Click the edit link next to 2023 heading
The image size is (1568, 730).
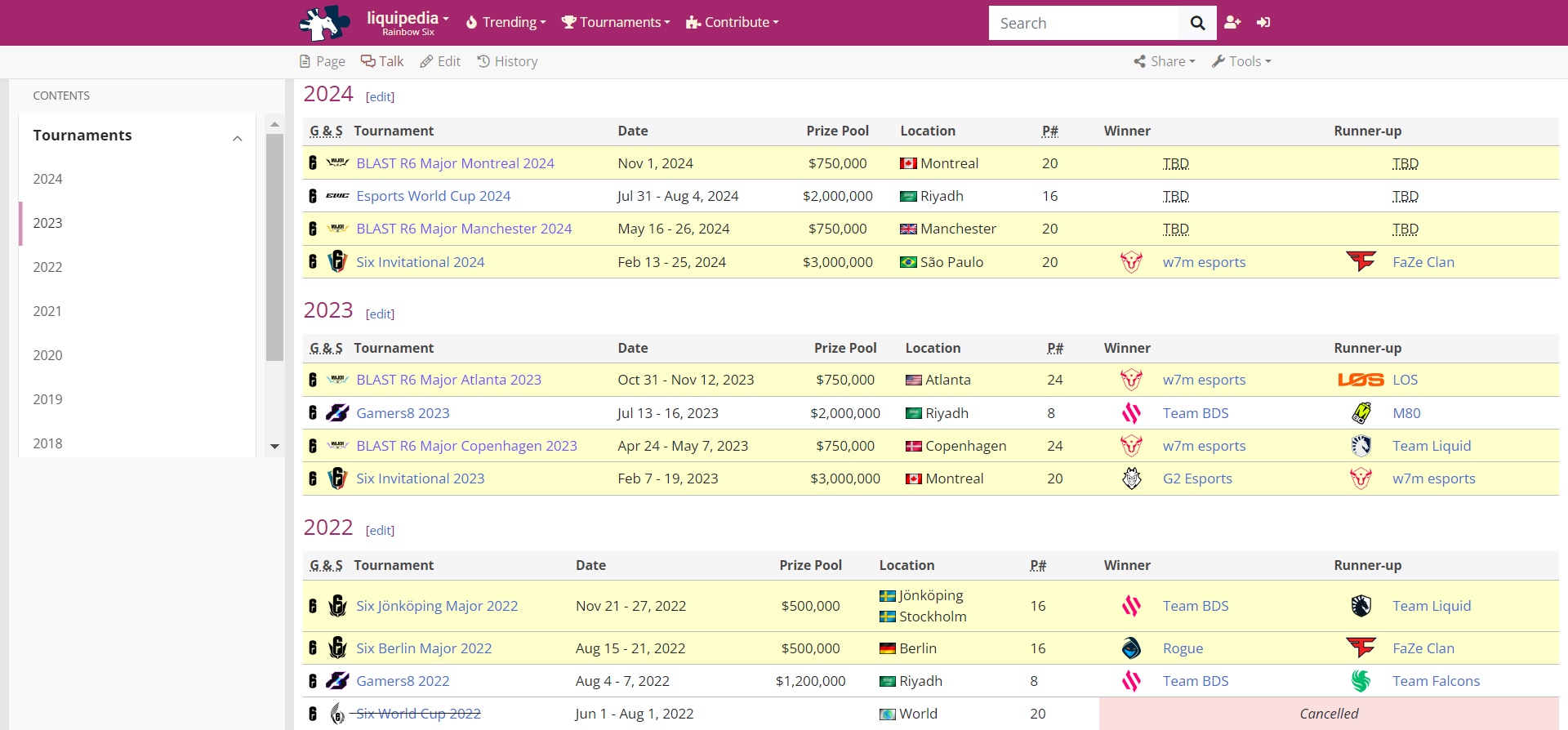click(380, 314)
